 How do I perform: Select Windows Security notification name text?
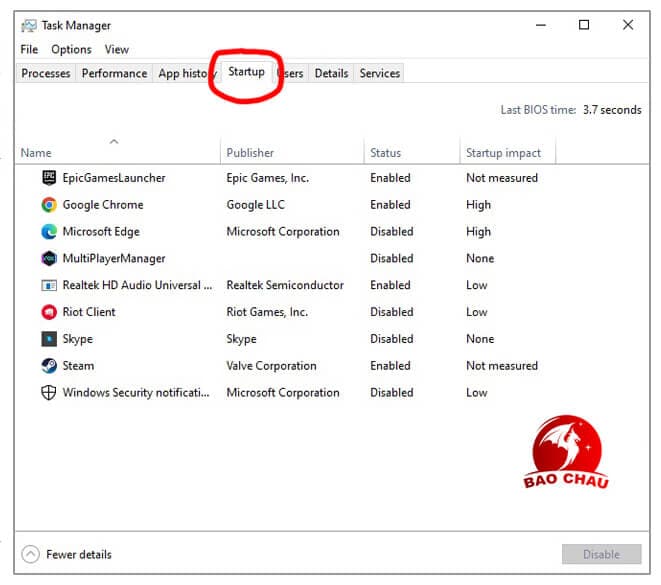point(136,392)
